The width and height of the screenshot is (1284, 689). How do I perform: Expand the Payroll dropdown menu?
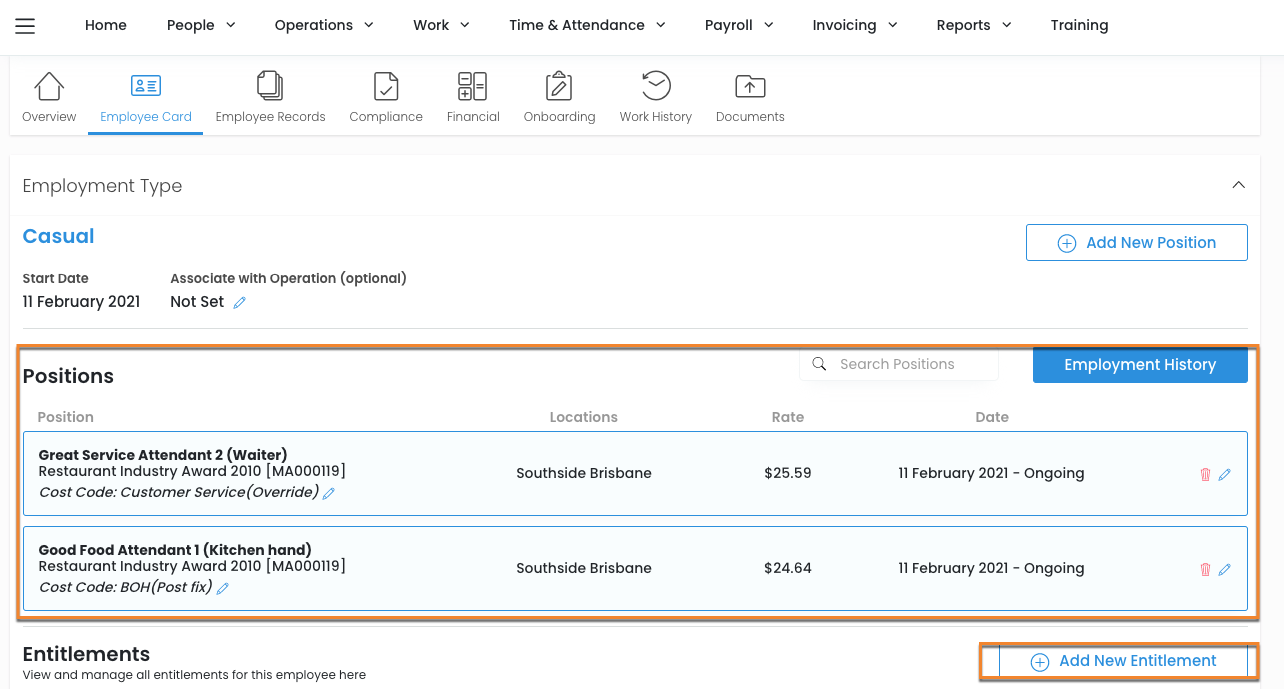pyautogui.click(x=739, y=25)
